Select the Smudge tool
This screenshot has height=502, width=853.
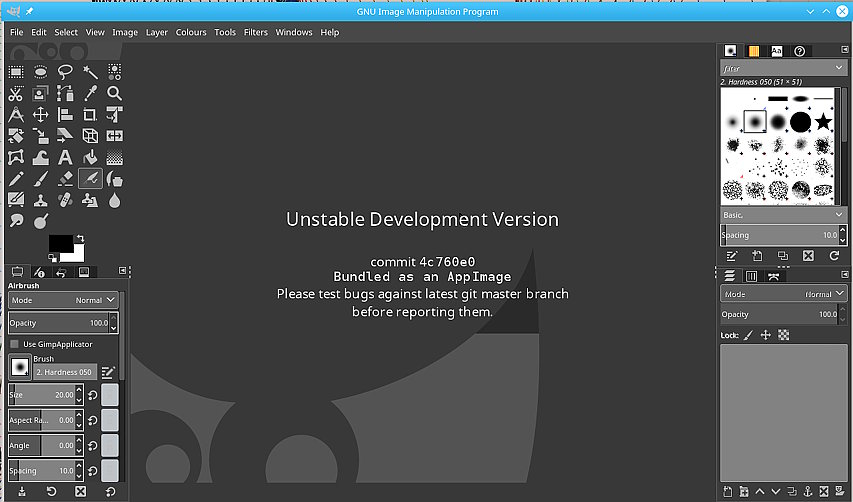tap(16, 221)
